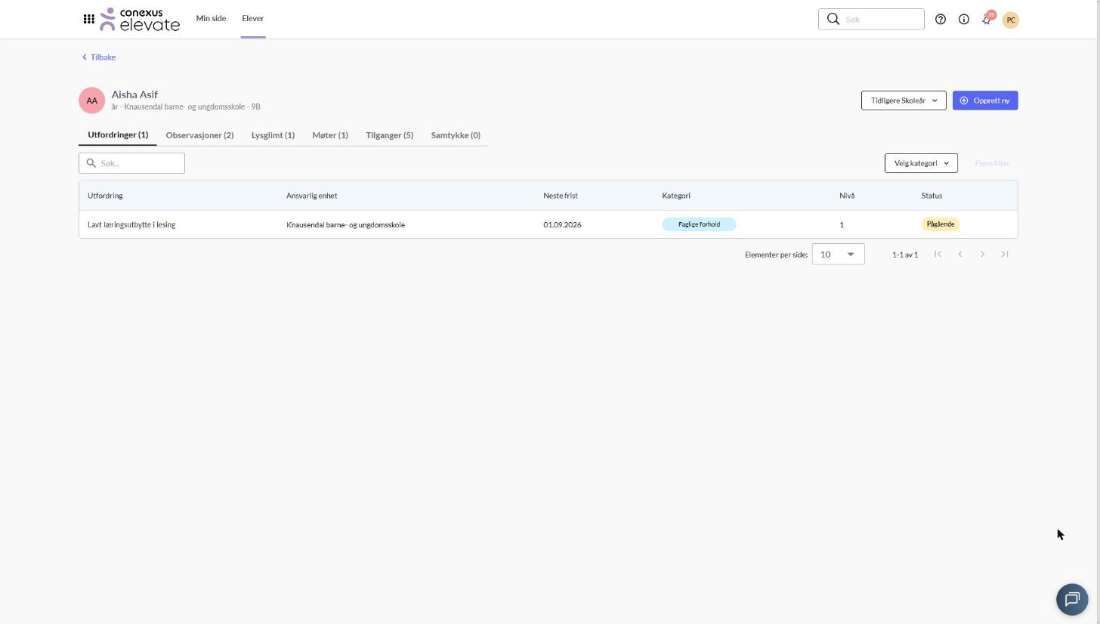Click Knausendal barne- og ungdomsskole in table row
1100x624 pixels.
click(x=346, y=225)
